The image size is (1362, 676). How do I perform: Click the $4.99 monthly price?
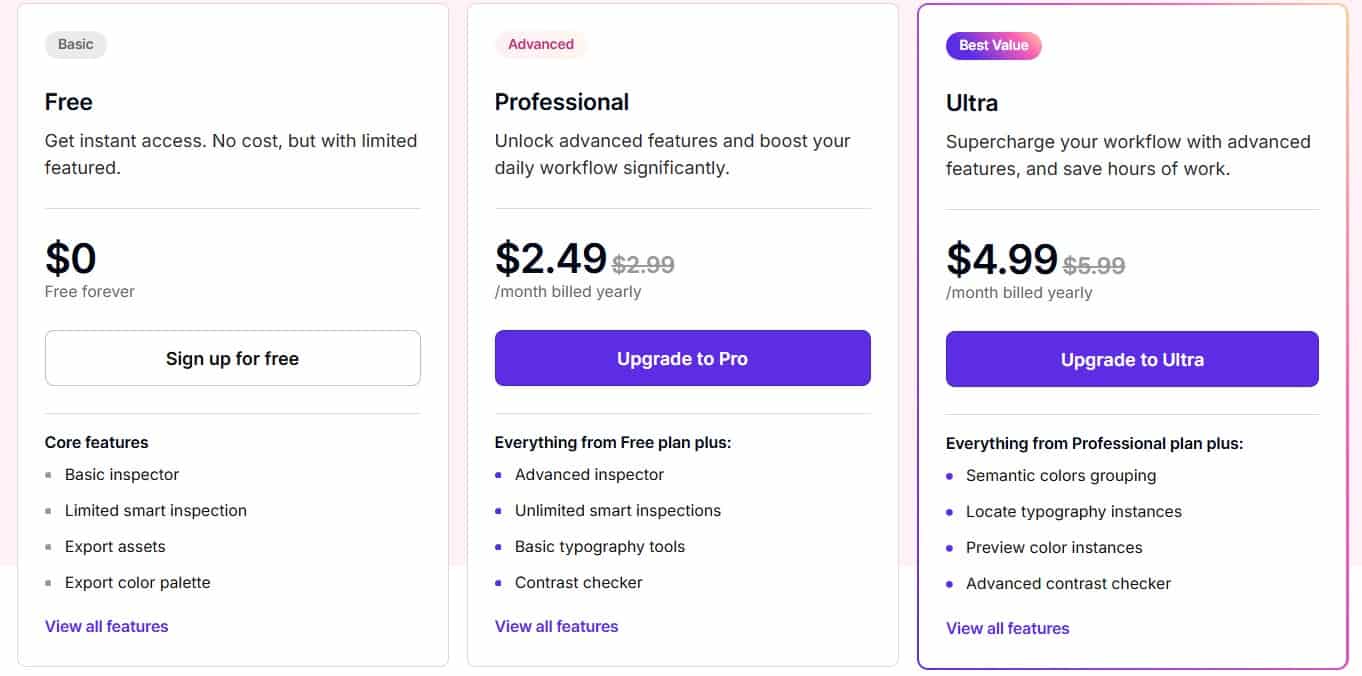pos(1001,260)
